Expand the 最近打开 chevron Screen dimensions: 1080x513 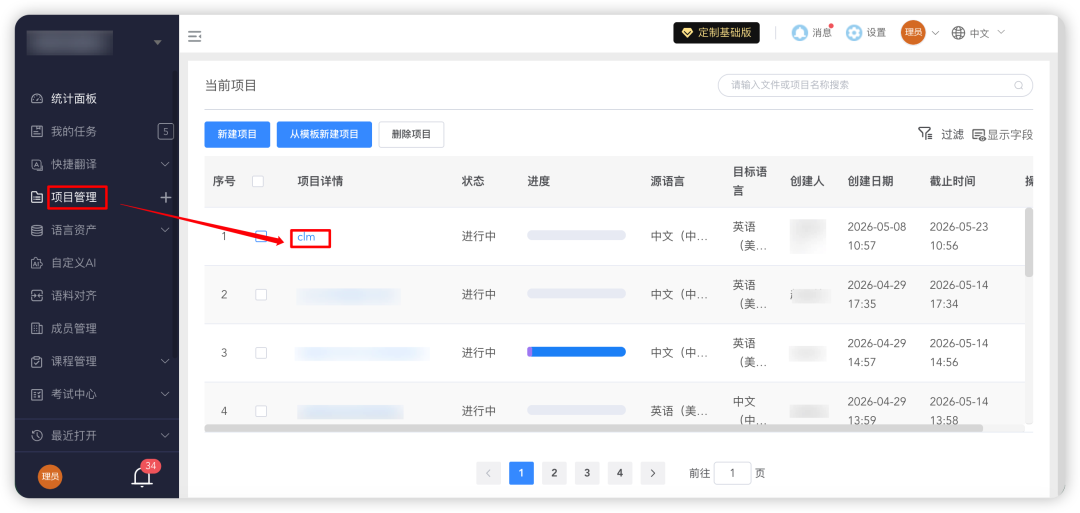point(165,435)
